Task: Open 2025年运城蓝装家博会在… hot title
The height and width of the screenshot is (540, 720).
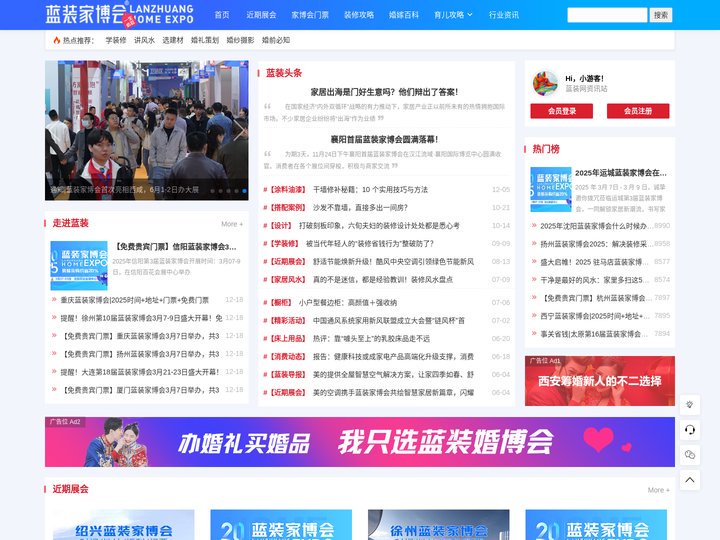Action: [621, 173]
